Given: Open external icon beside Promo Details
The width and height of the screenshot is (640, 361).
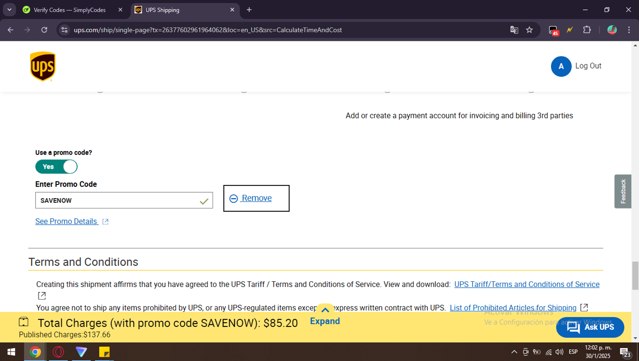Looking at the screenshot, I should tap(105, 221).
